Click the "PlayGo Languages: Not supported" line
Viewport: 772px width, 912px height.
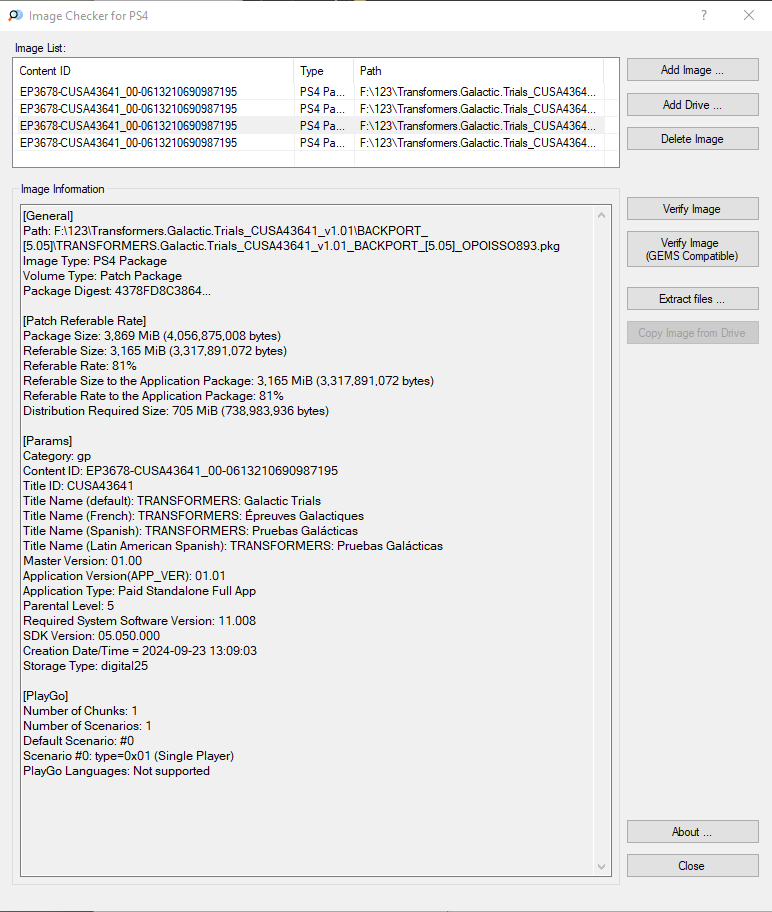[x=116, y=771]
